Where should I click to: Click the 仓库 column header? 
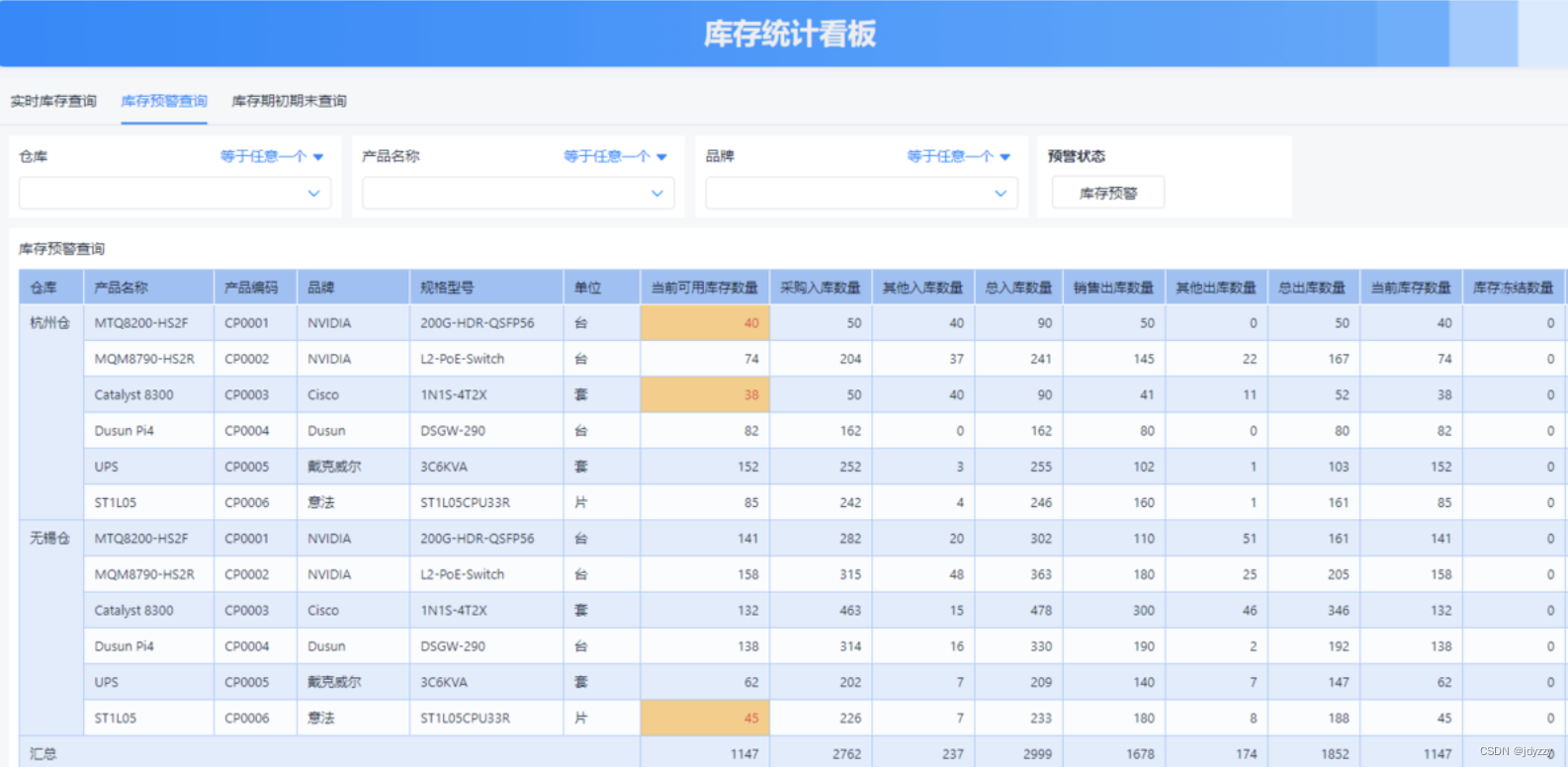[51, 288]
